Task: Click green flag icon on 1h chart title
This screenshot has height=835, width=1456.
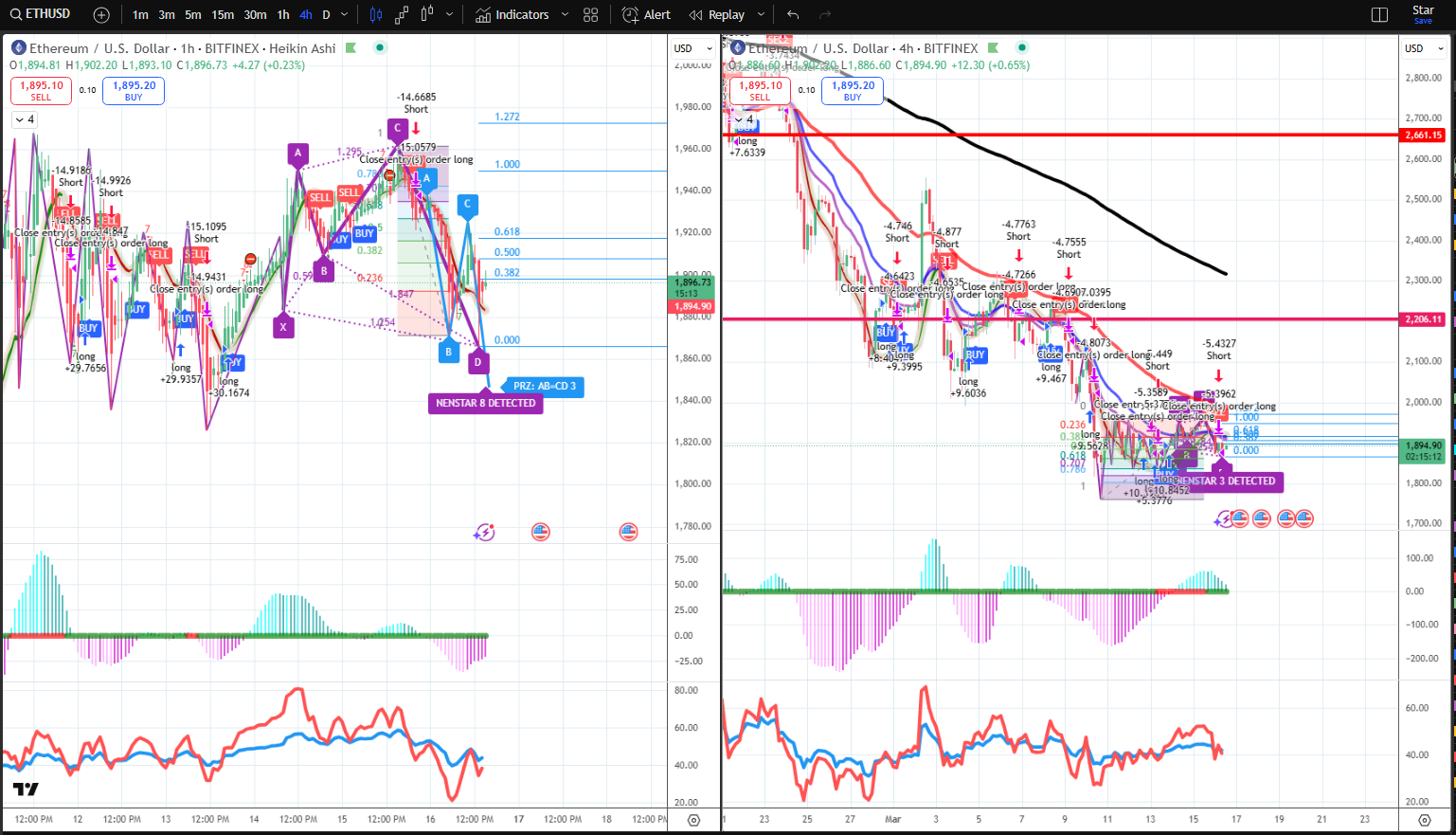Action: tap(351, 47)
